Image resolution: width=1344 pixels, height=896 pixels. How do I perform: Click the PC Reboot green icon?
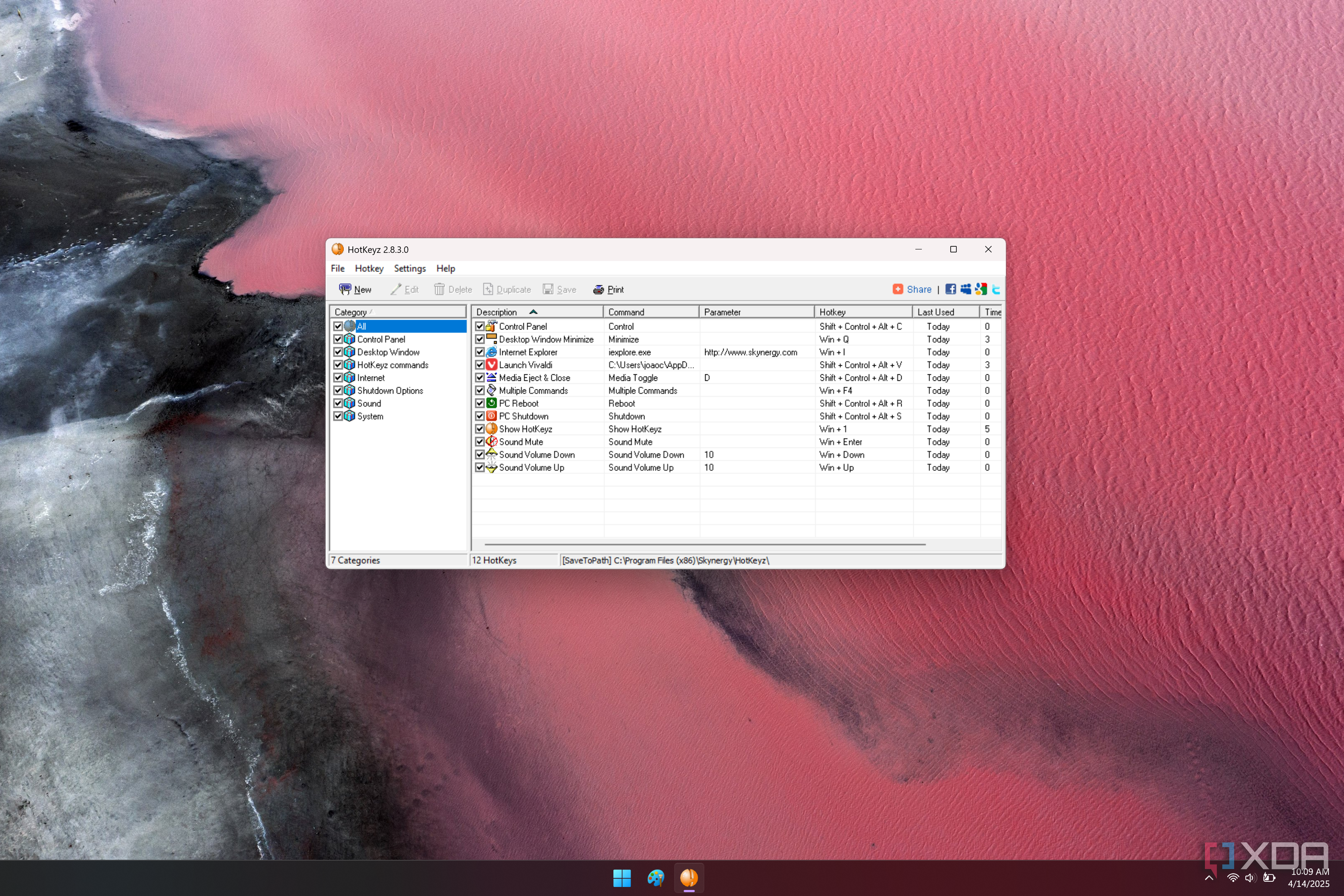point(492,403)
